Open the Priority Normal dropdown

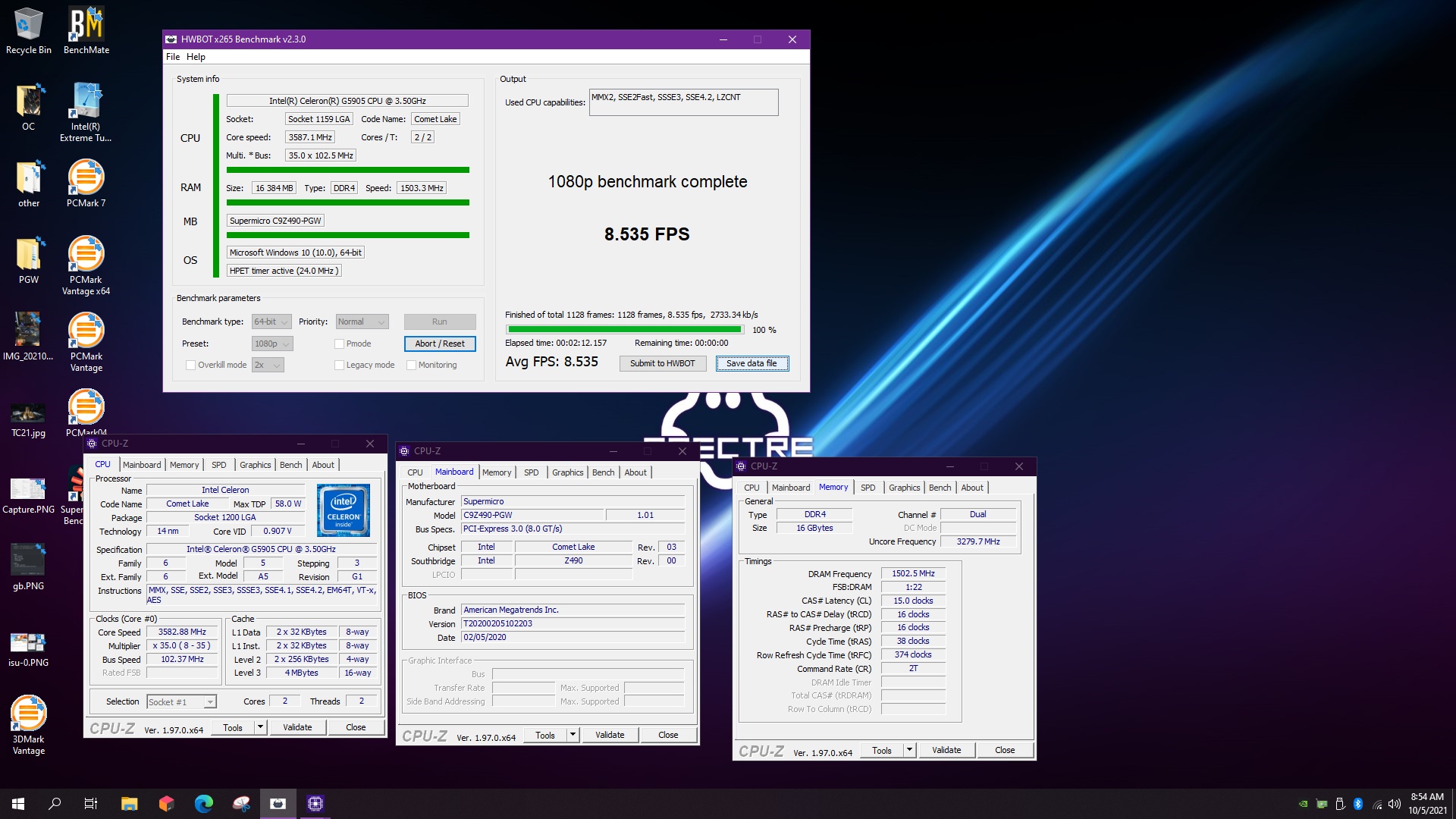coord(362,322)
